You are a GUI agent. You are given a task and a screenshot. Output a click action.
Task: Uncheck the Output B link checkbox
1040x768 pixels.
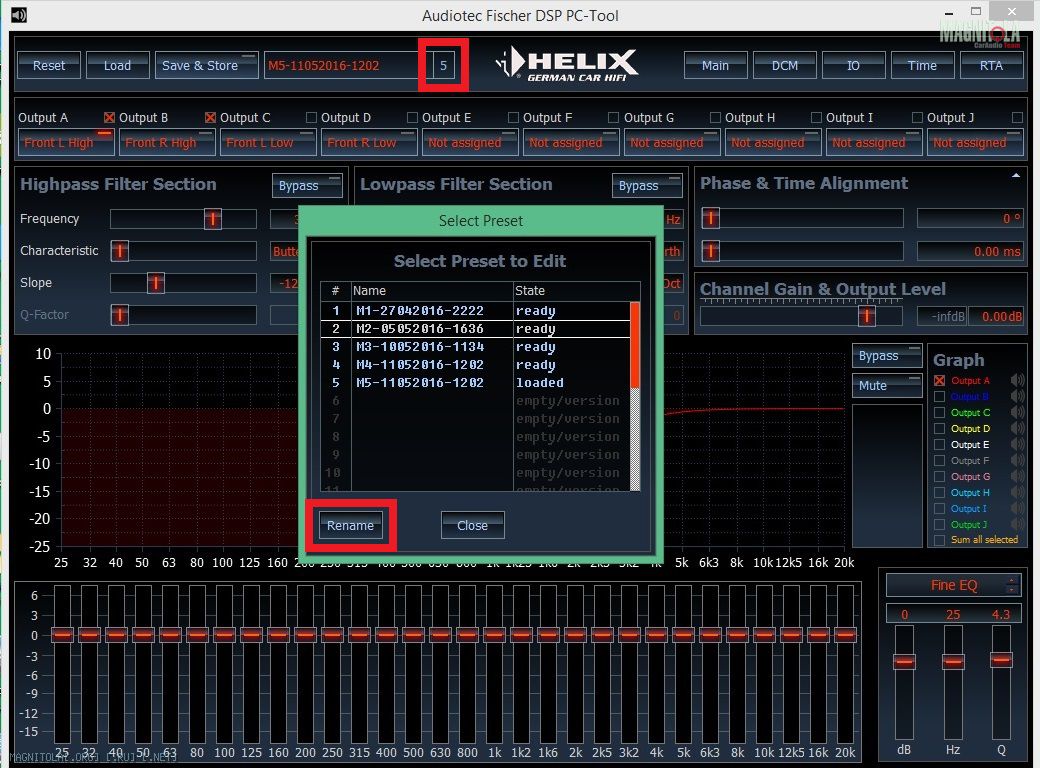click(110, 118)
